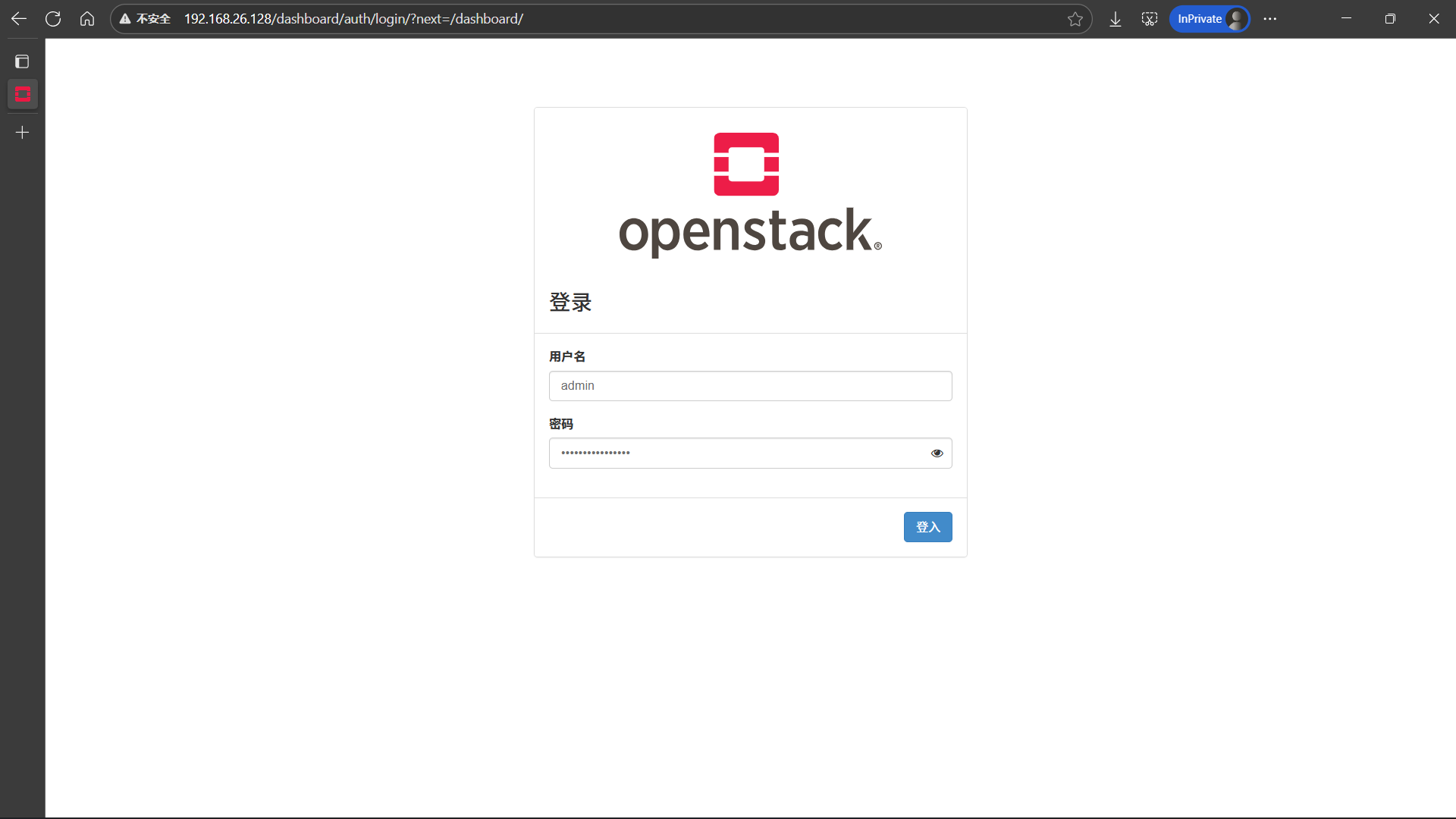Click the screenshot capture toolbar icon

point(1149,19)
